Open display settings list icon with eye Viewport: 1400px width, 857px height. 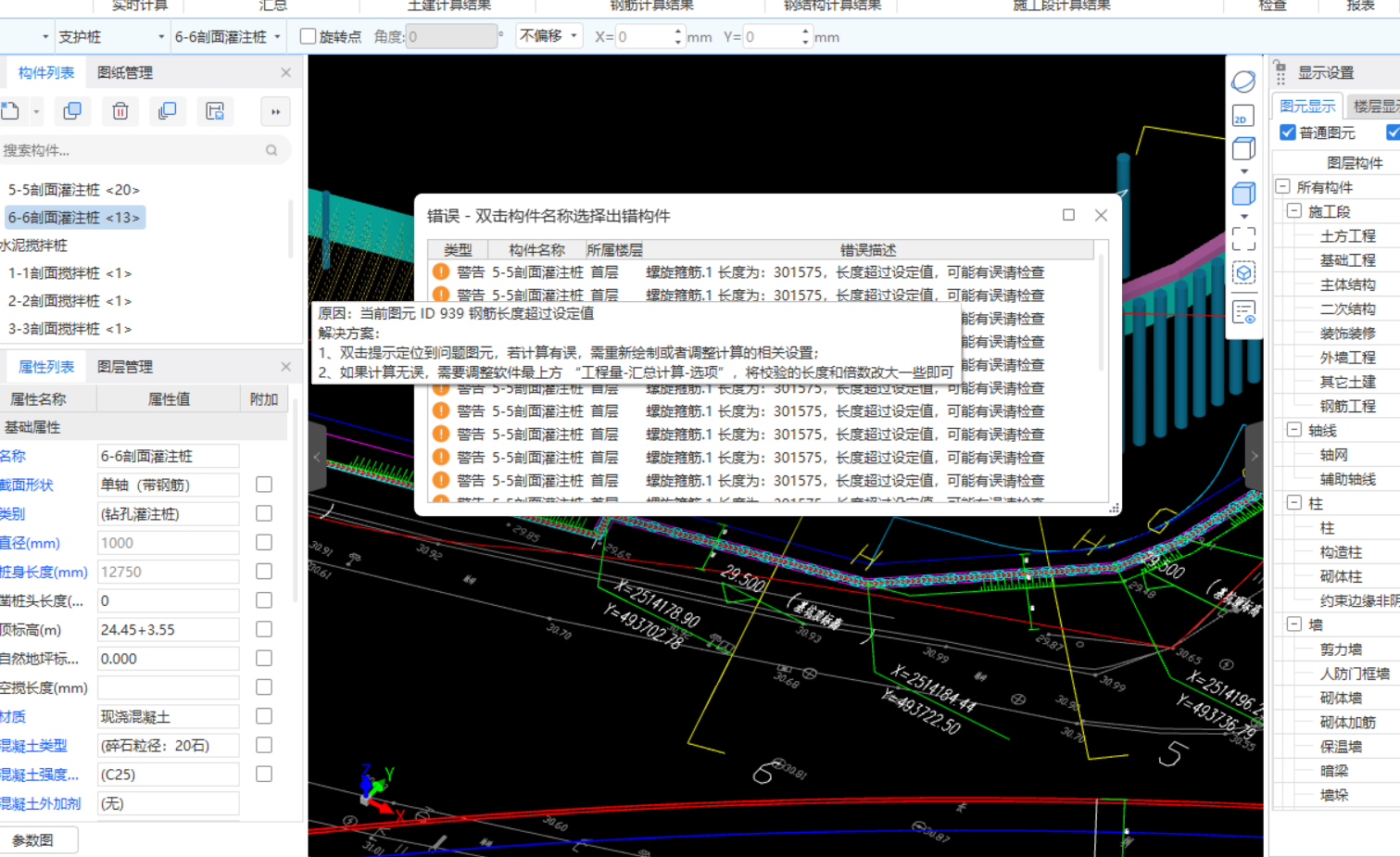pyautogui.click(x=1243, y=312)
